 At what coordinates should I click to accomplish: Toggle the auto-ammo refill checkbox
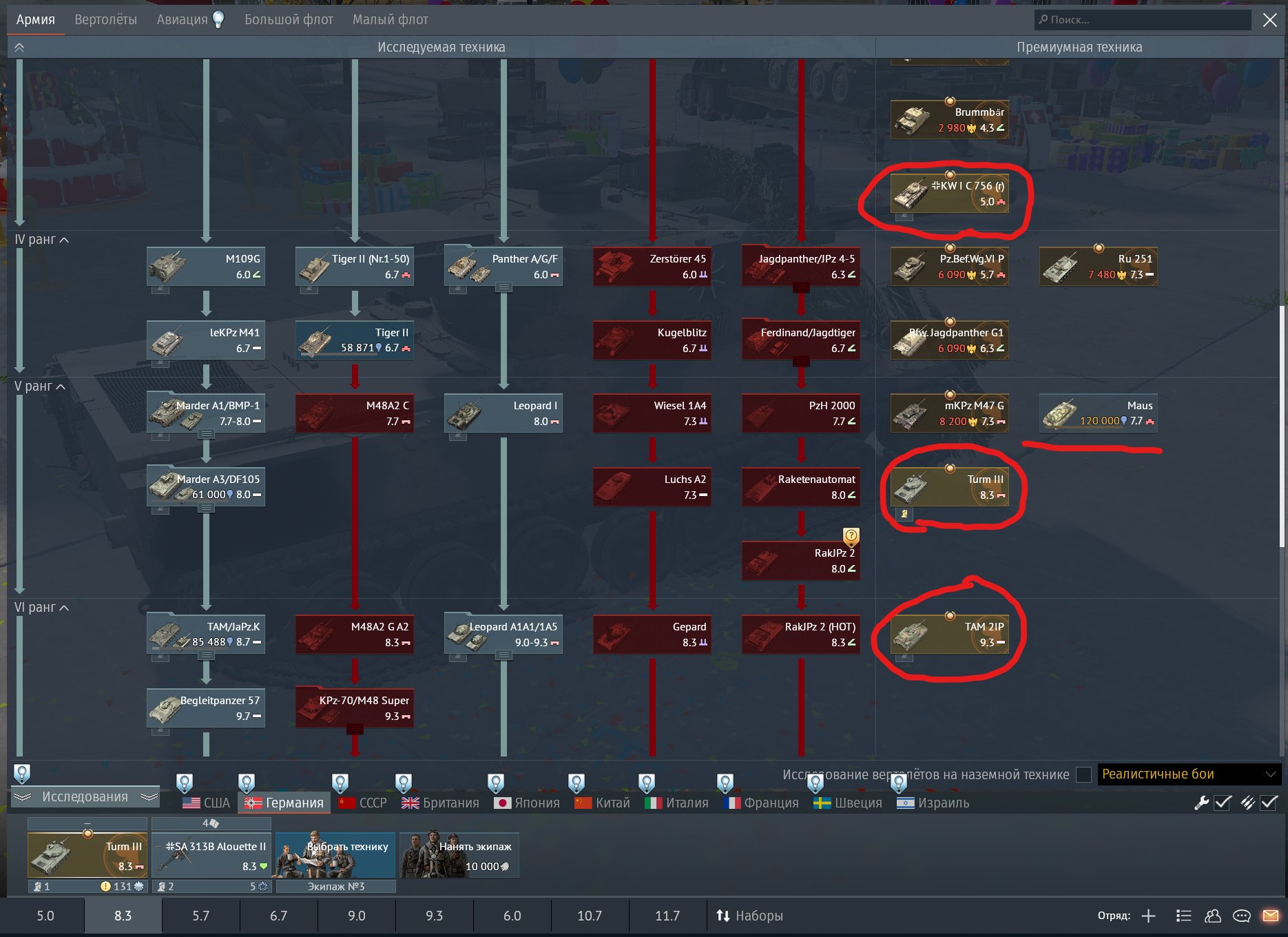1269,803
